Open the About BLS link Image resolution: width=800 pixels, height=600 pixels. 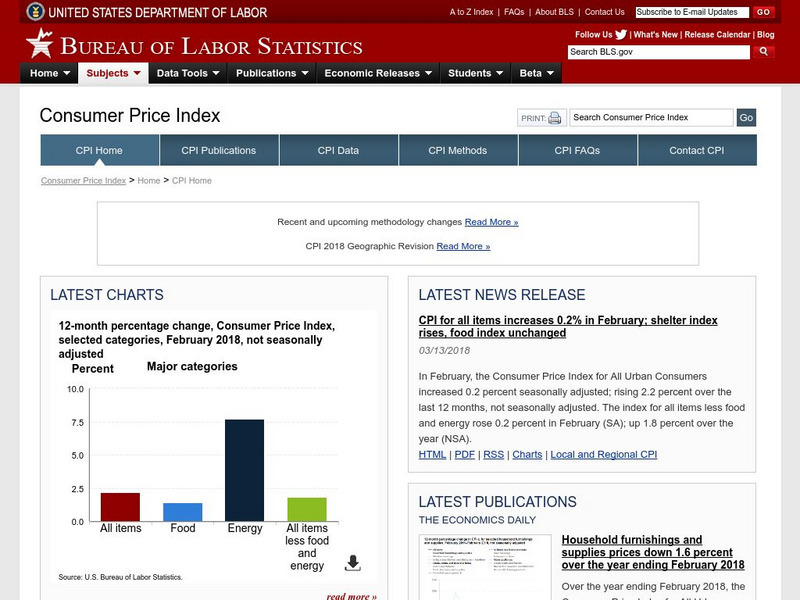(x=554, y=12)
